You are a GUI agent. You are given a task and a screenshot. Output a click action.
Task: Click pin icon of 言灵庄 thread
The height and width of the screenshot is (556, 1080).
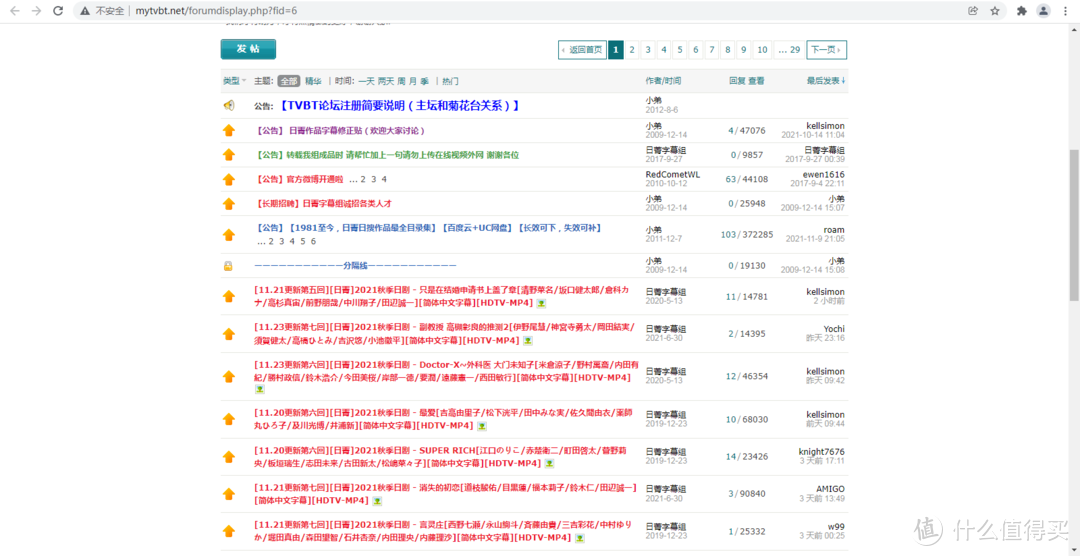point(229,531)
